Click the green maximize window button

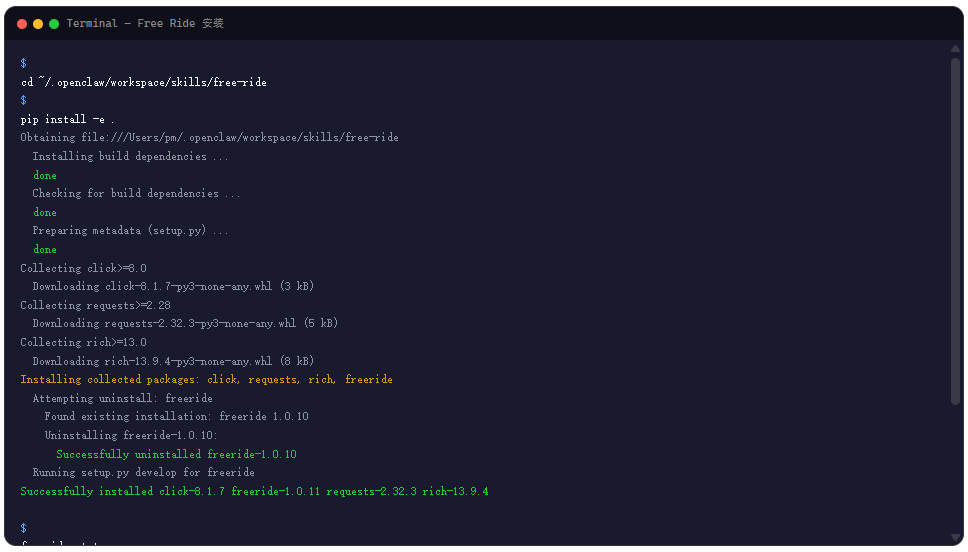click(54, 24)
